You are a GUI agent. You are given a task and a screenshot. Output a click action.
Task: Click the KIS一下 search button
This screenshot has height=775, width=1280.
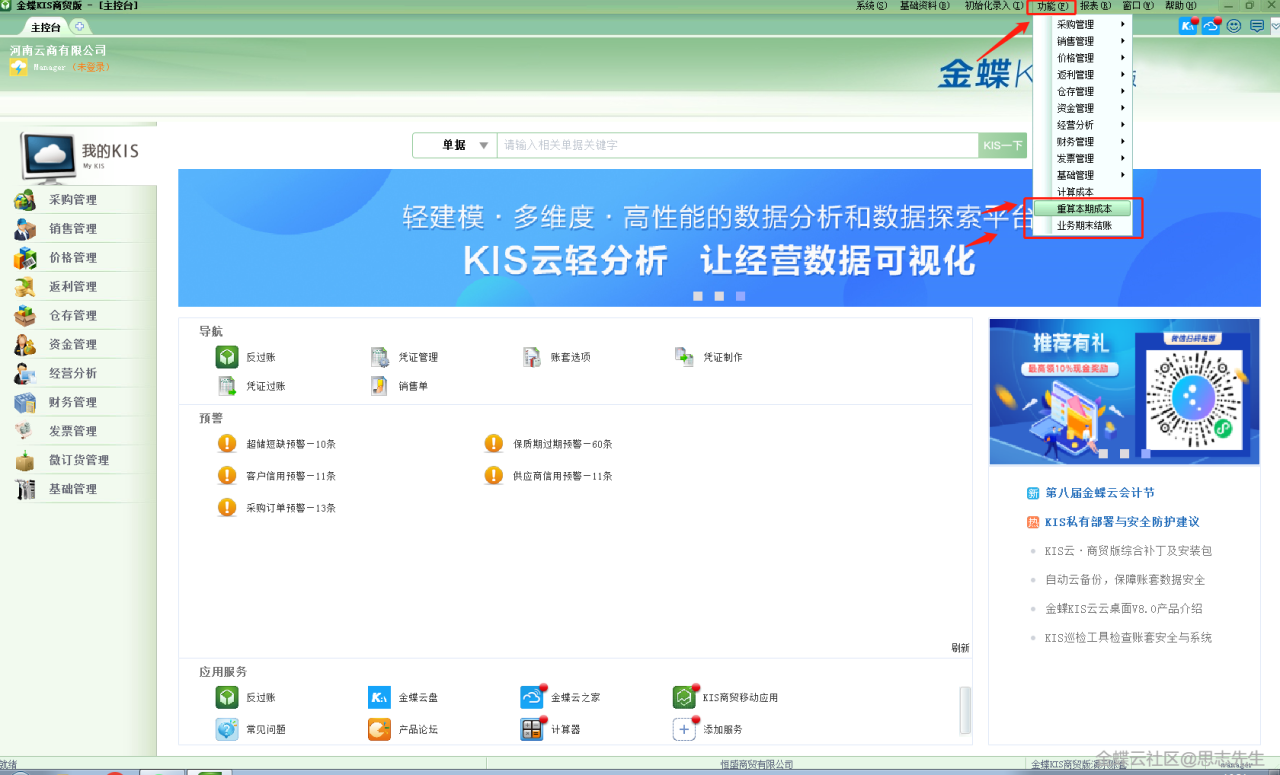pos(1003,145)
